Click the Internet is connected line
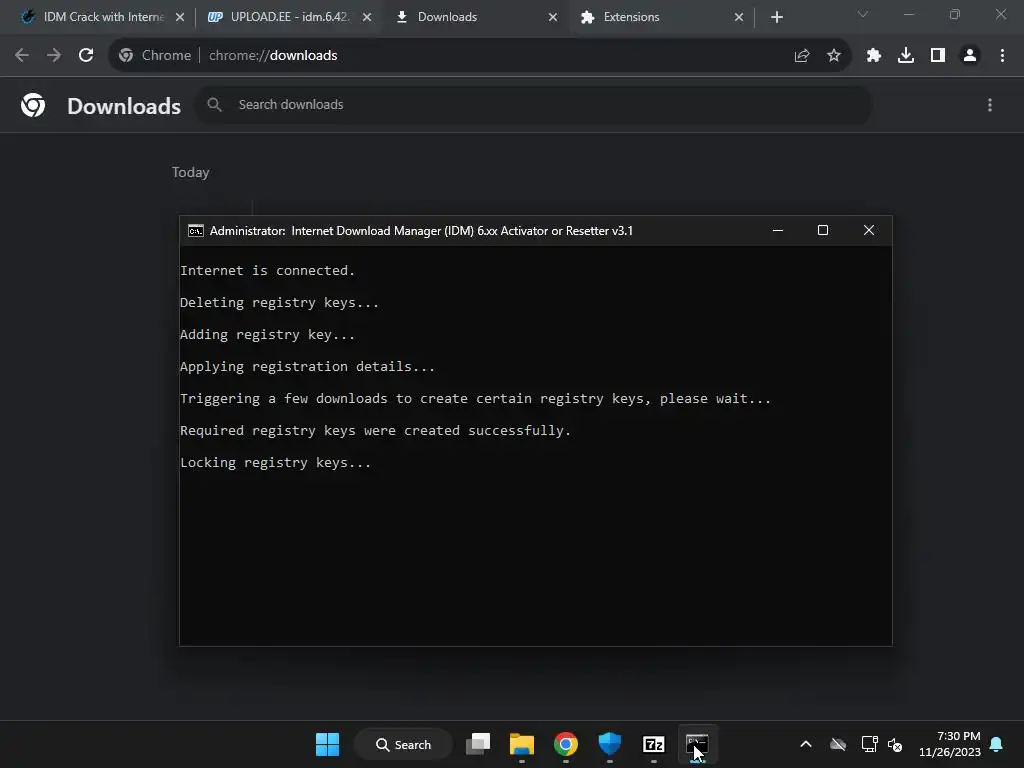The height and width of the screenshot is (768, 1024). pyautogui.click(x=268, y=270)
